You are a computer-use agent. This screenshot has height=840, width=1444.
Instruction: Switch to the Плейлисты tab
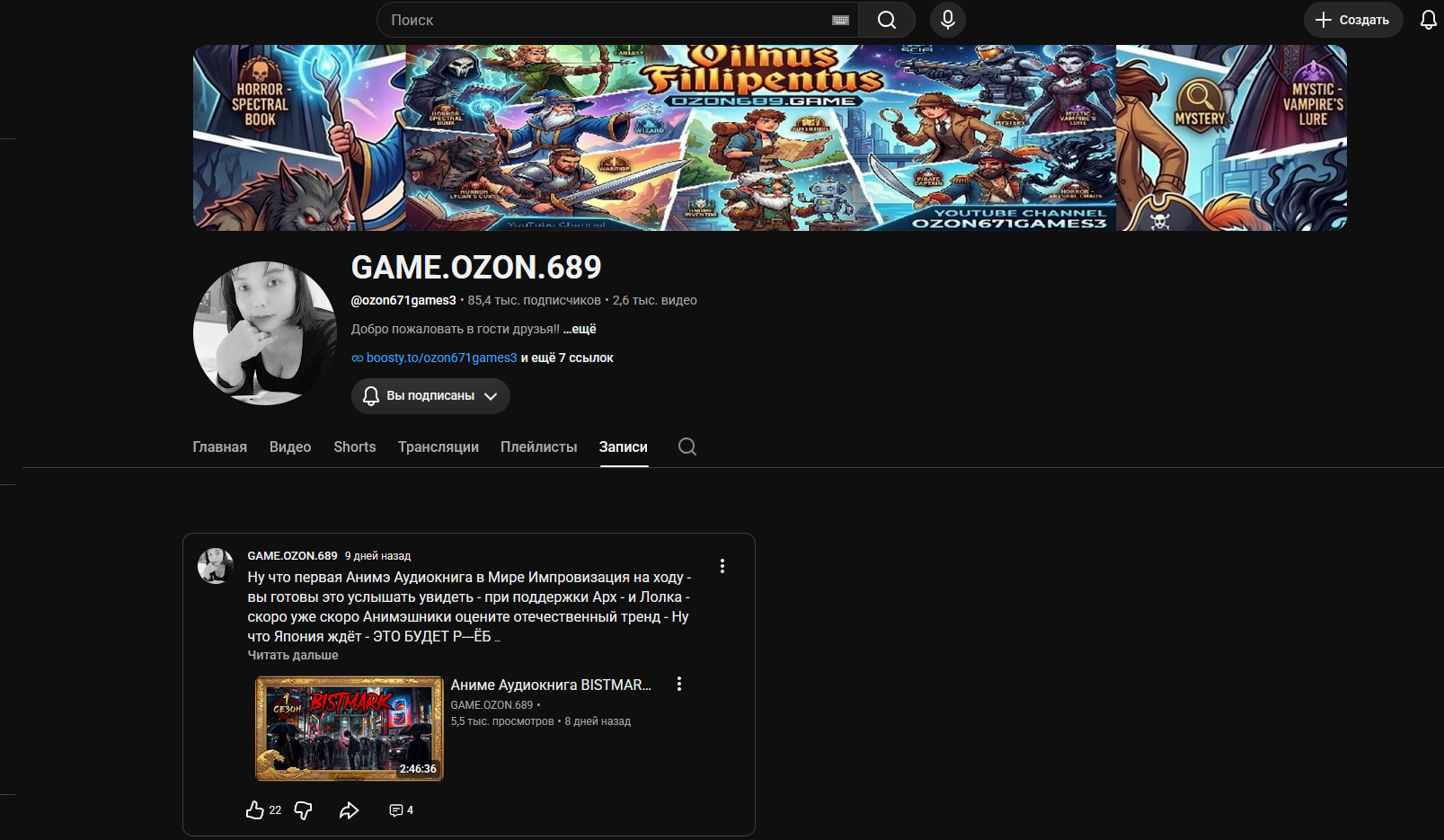coord(539,447)
